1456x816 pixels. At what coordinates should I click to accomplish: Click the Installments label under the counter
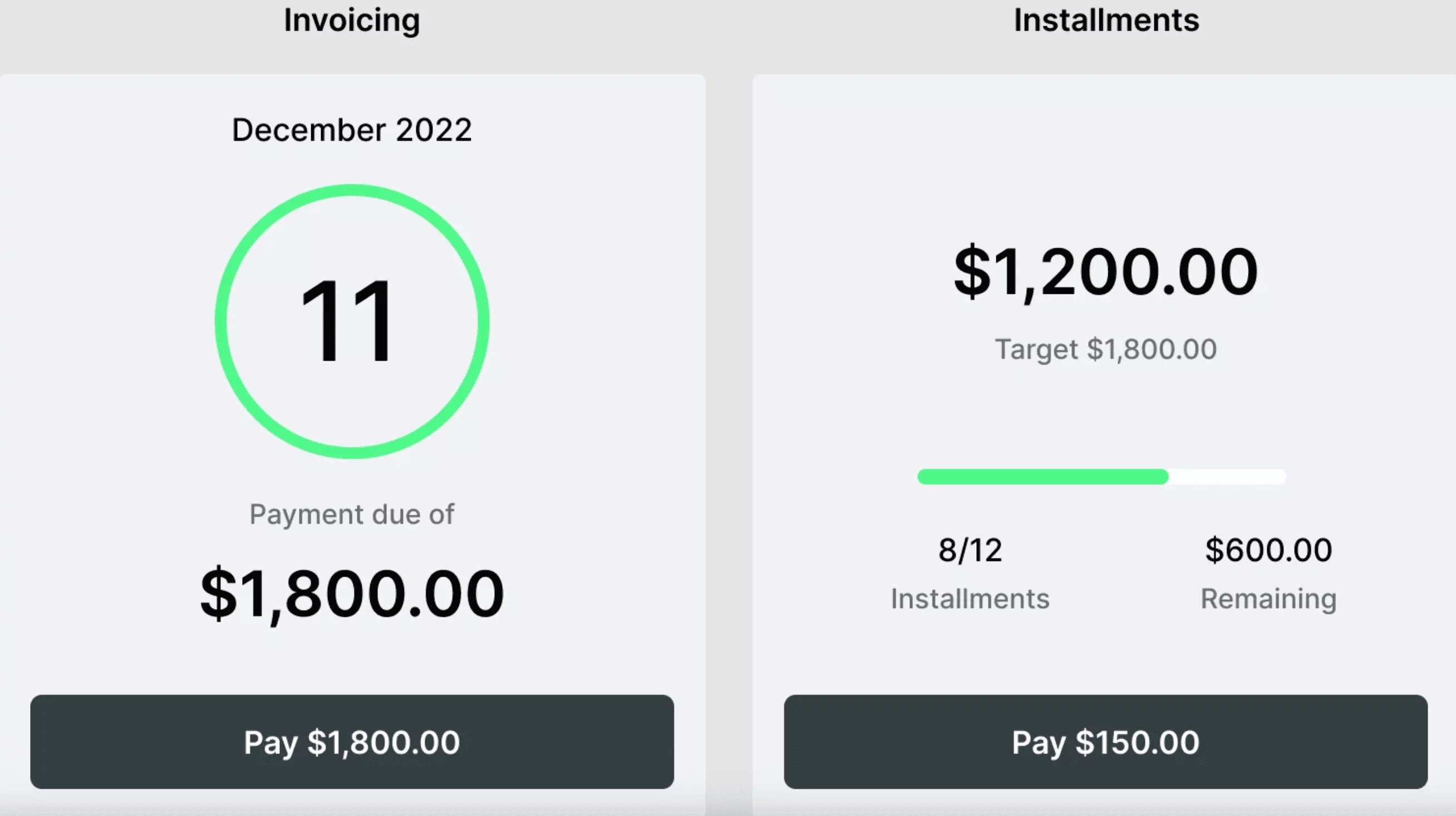pos(970,598)
